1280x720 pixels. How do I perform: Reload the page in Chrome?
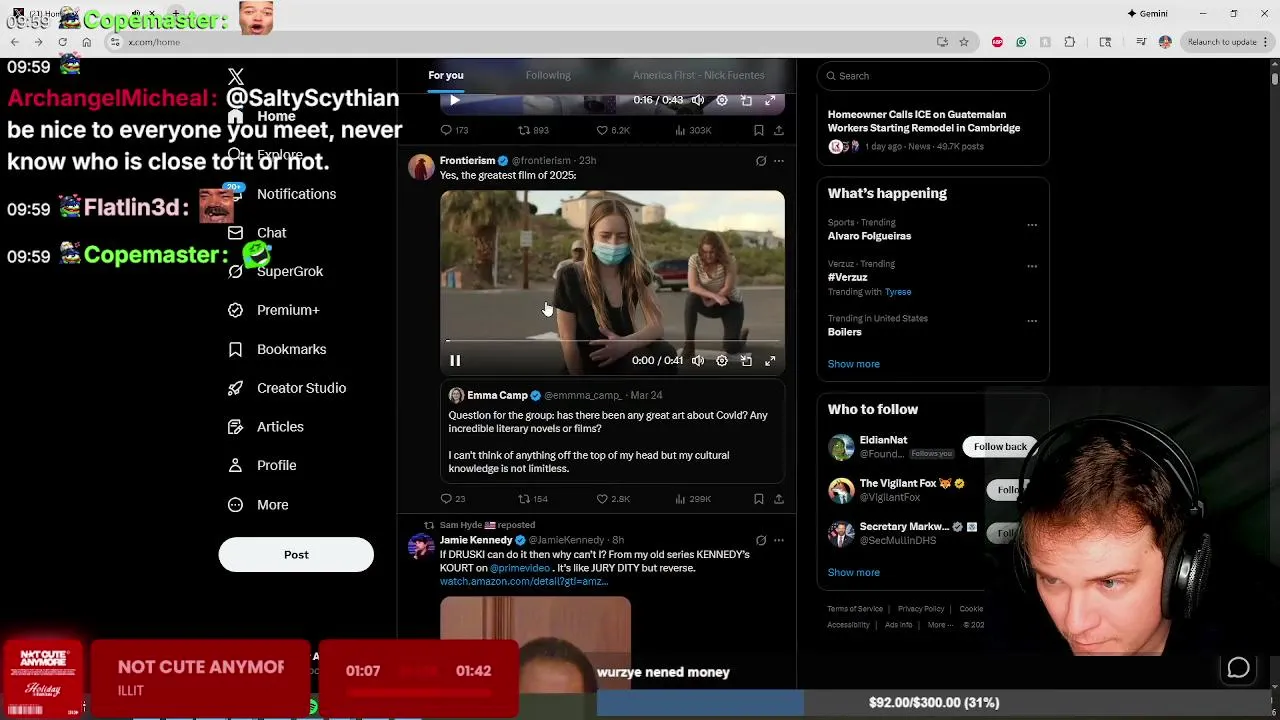point(62,42)
